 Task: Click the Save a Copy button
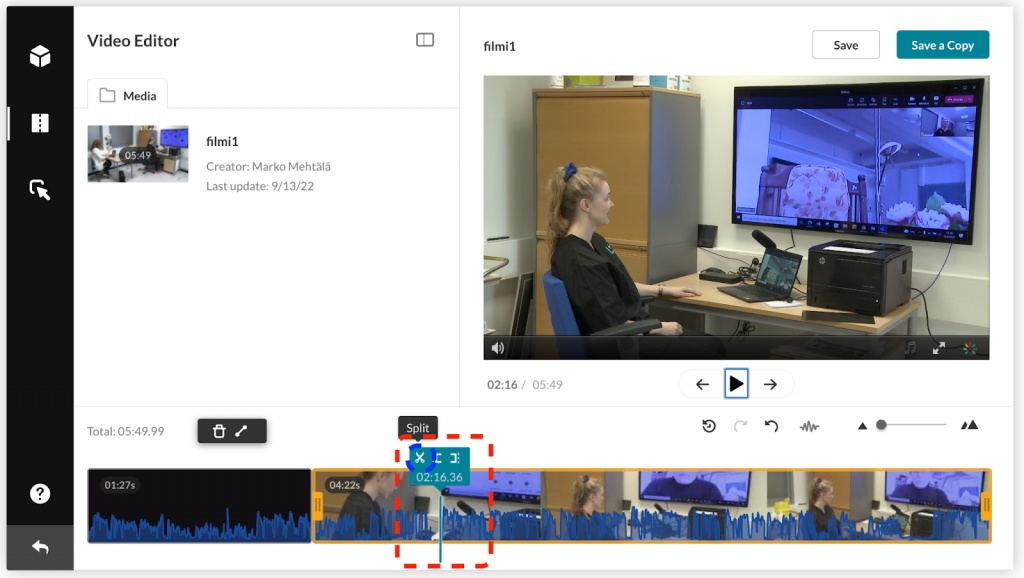click(942, 45)
